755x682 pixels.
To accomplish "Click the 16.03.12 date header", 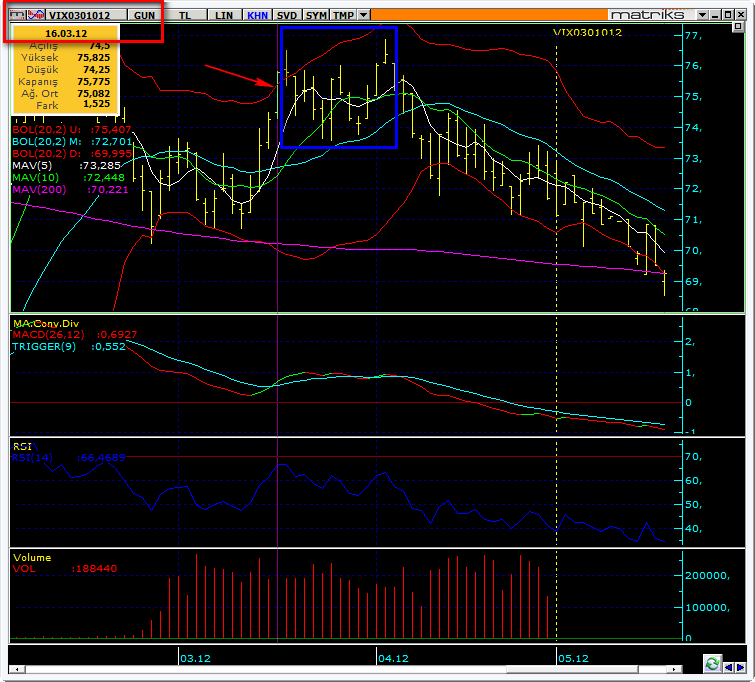I will pos(66,34).
